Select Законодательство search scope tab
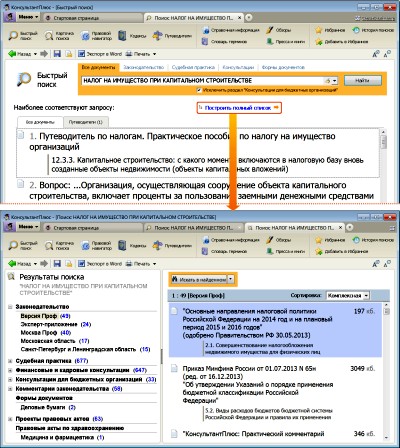The height and width of the screenshot is (448, 400). (x=144, y=67)
